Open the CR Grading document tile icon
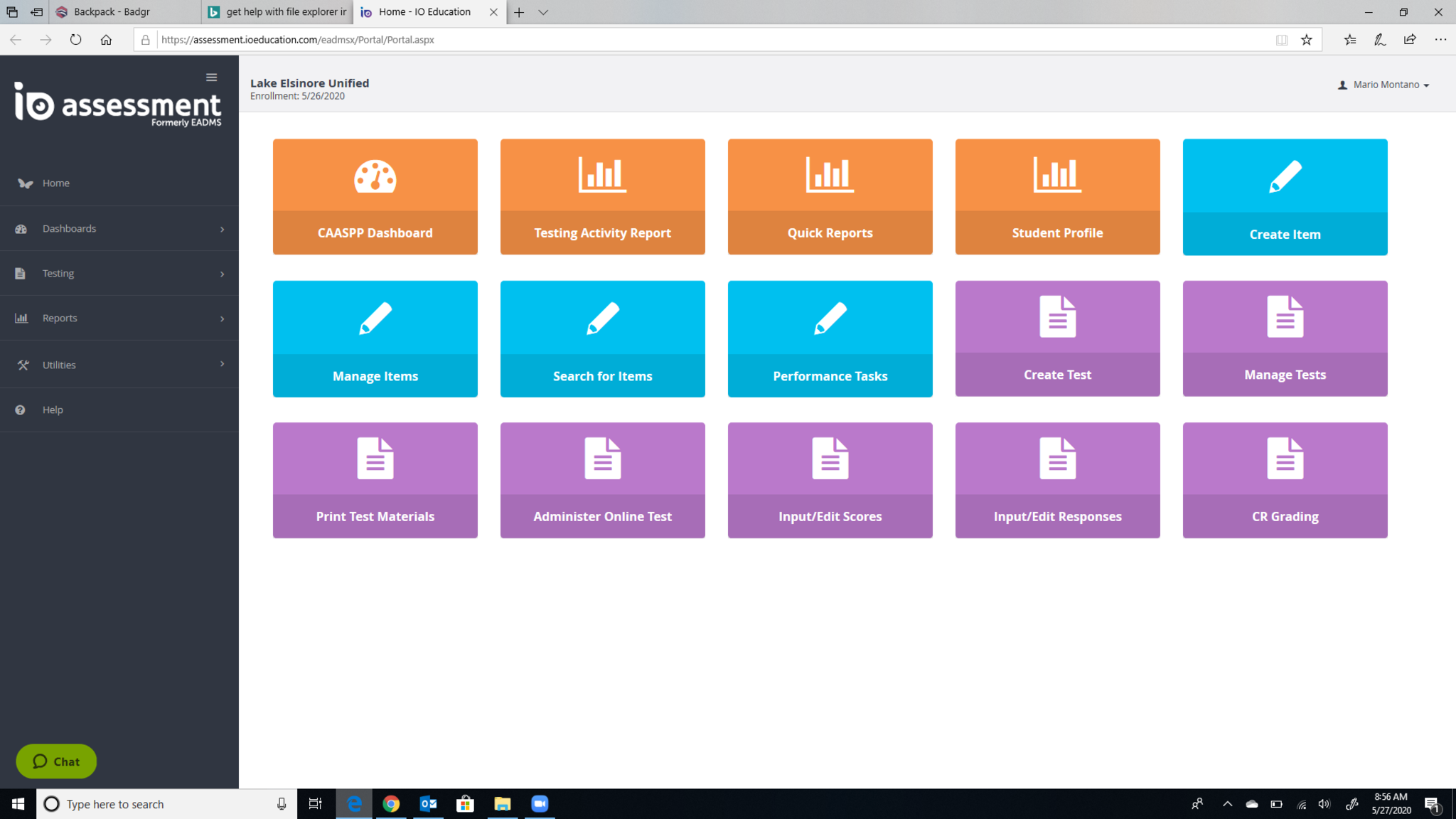Screen dimensions: 1456x819 [x=1285, y=459]
